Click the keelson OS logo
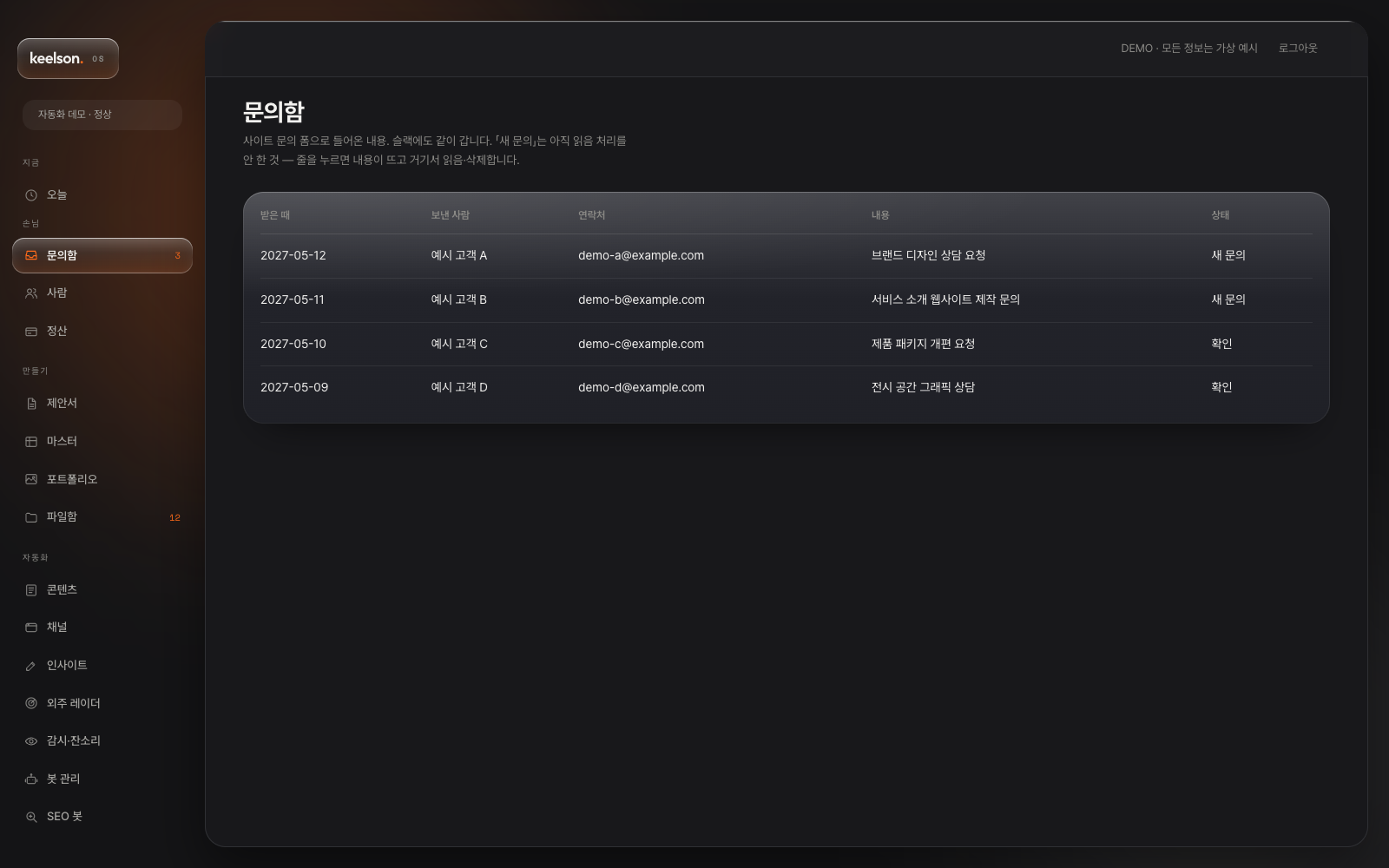Screen dimensions: 1389x868 click(68, 58)
